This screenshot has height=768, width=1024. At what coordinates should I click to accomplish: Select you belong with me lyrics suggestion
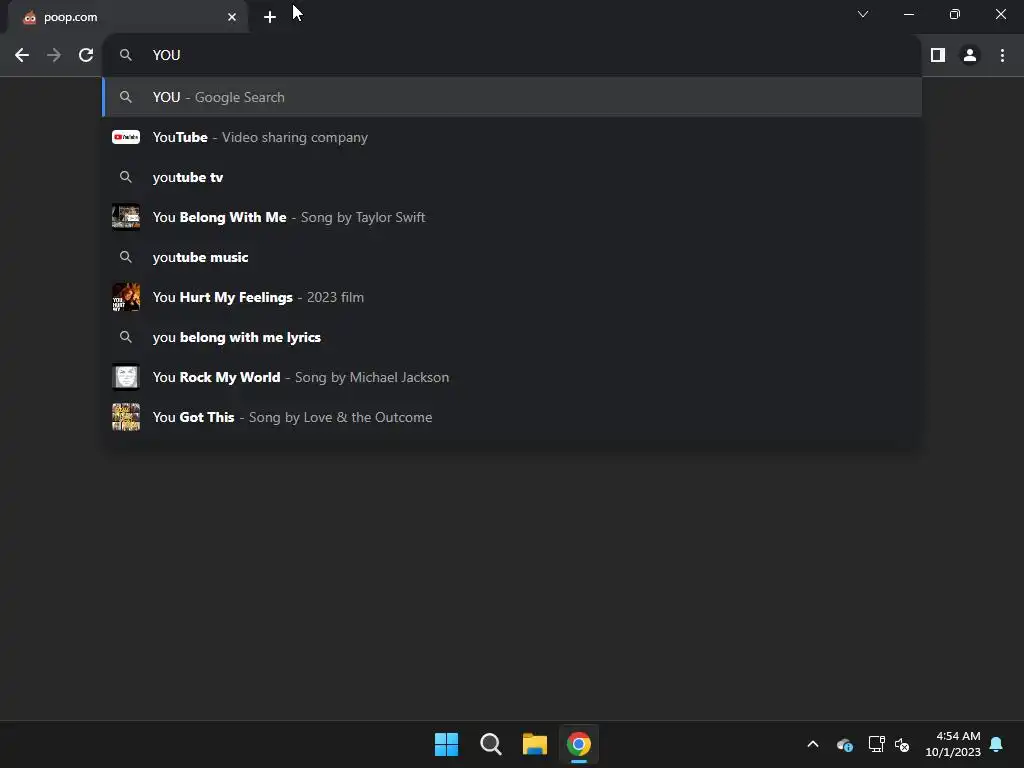coord(512,337)
